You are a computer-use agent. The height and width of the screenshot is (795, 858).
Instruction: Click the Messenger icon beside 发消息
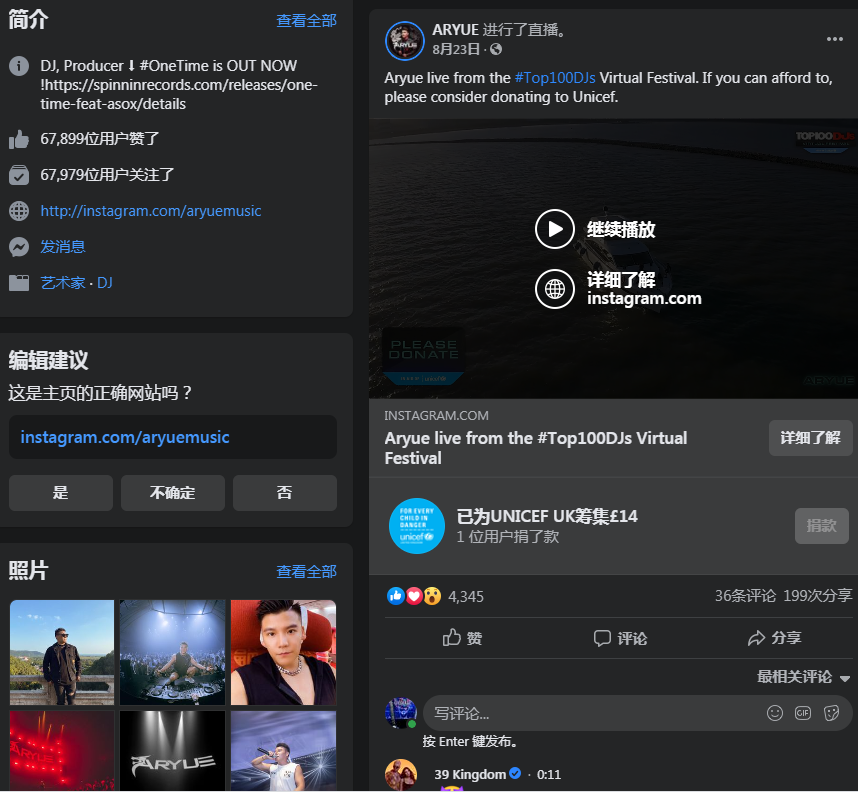click(x=19, y=247)
